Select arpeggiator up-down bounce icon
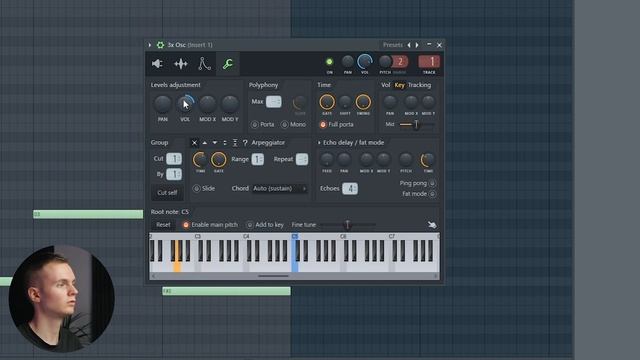The width and height of the screenshot is (640, 360). pyautogui.click(x=225, y=142)
